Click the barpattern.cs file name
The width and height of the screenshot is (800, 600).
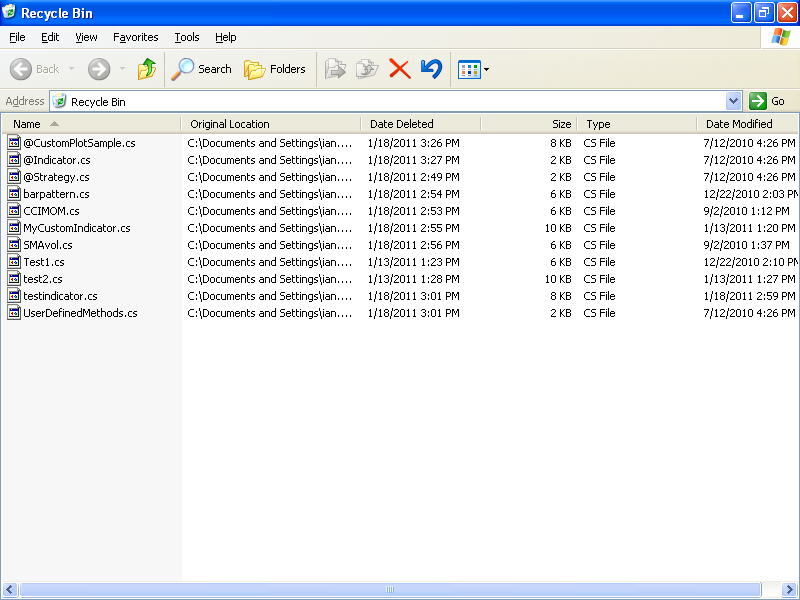coord(56,194)
